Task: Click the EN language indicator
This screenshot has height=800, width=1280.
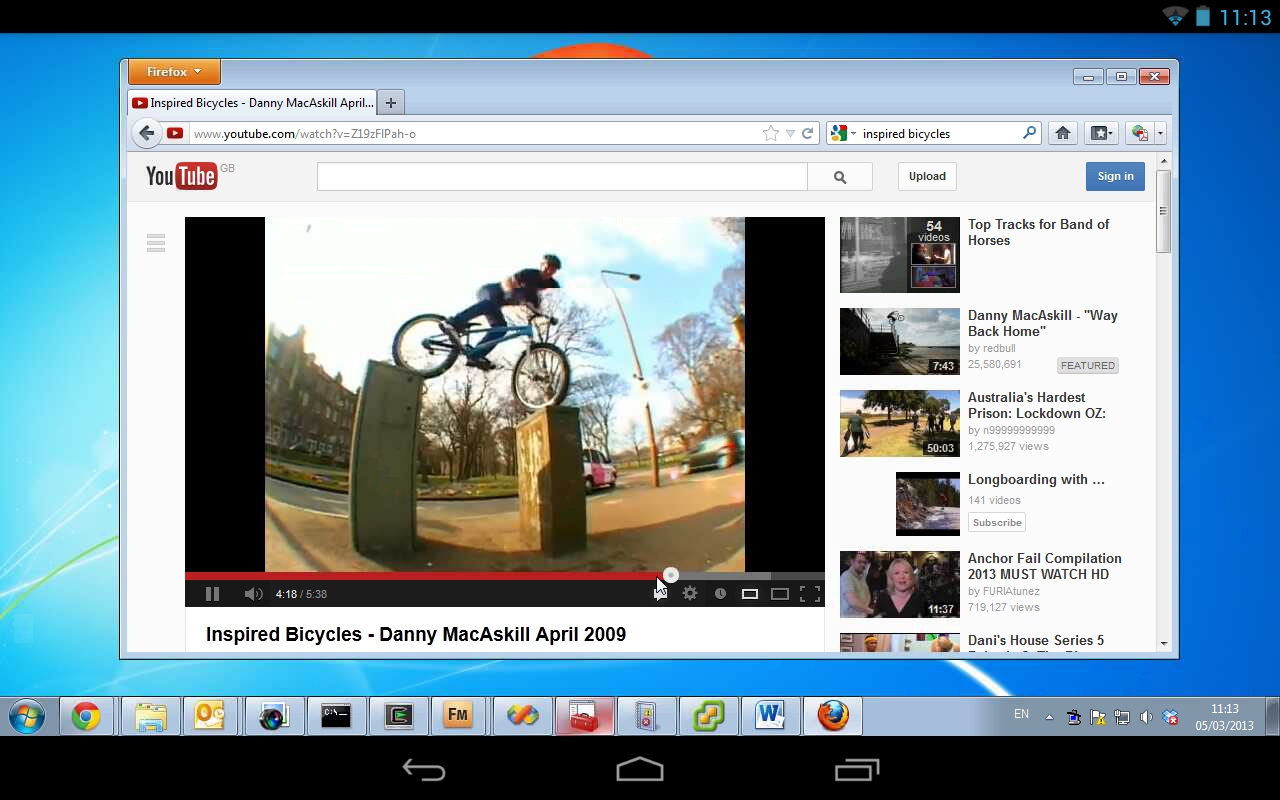Action: click(1021, 714)
